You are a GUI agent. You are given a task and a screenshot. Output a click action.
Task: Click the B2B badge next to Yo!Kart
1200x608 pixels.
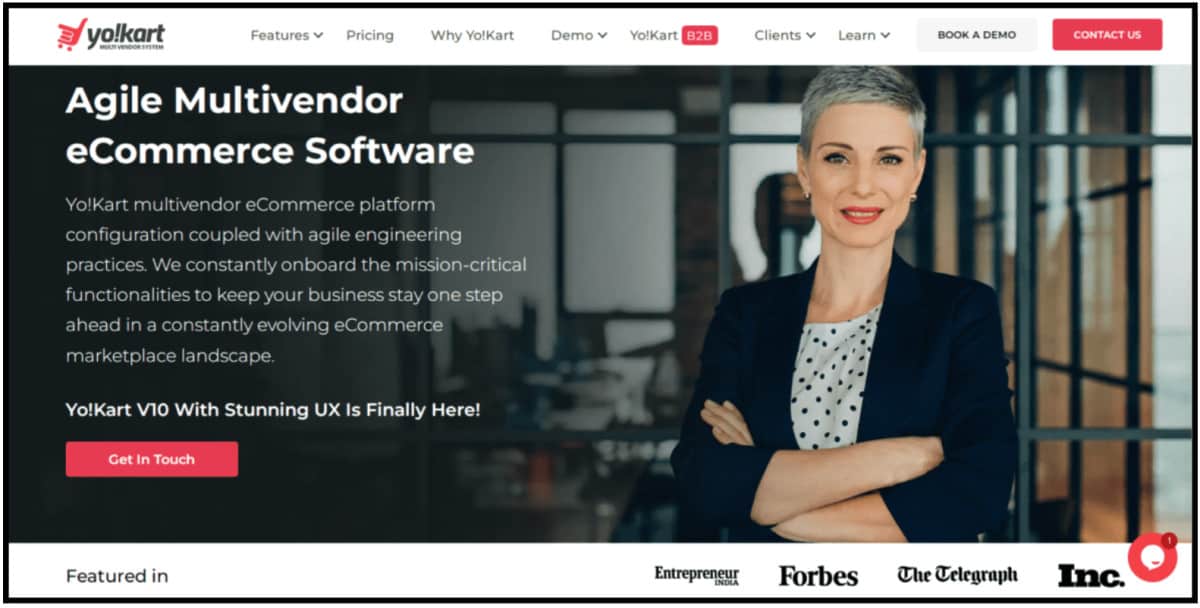coord(699,35)
